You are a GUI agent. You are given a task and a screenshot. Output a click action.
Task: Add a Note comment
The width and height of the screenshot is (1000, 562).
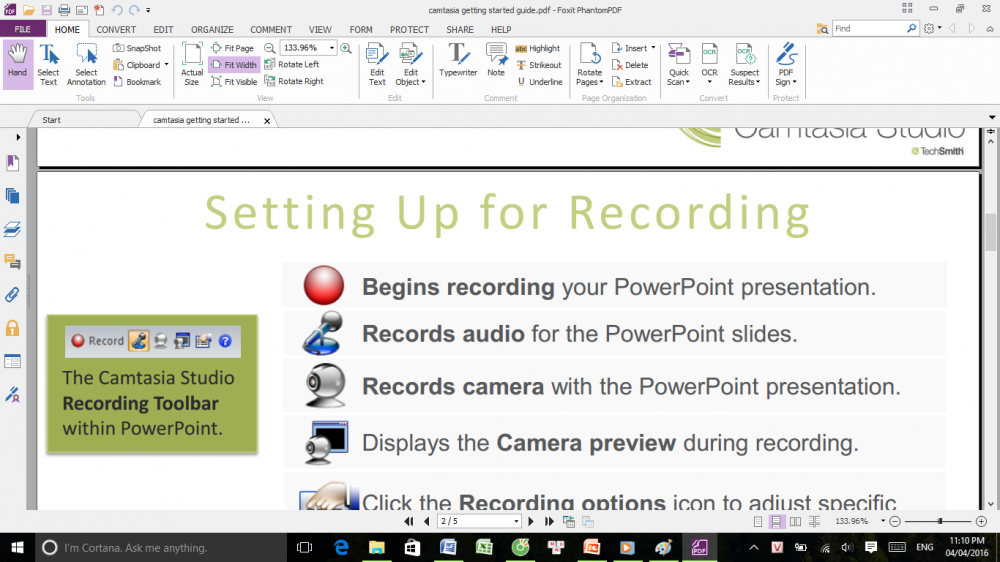click(x=496, y=61)
